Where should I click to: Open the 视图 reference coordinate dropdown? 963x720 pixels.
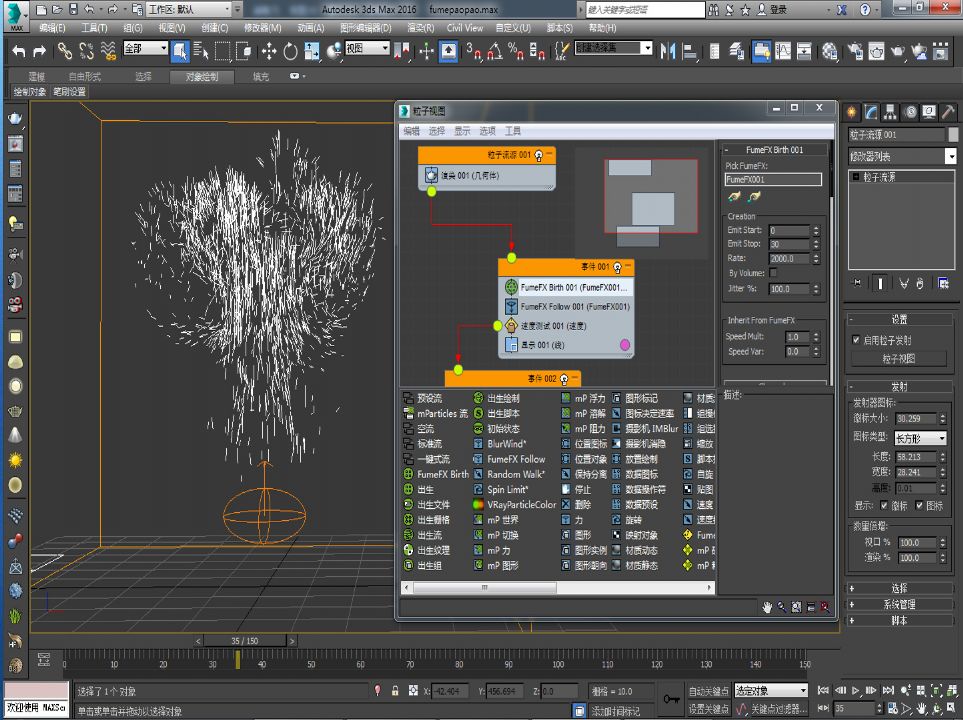click(367, 48)
